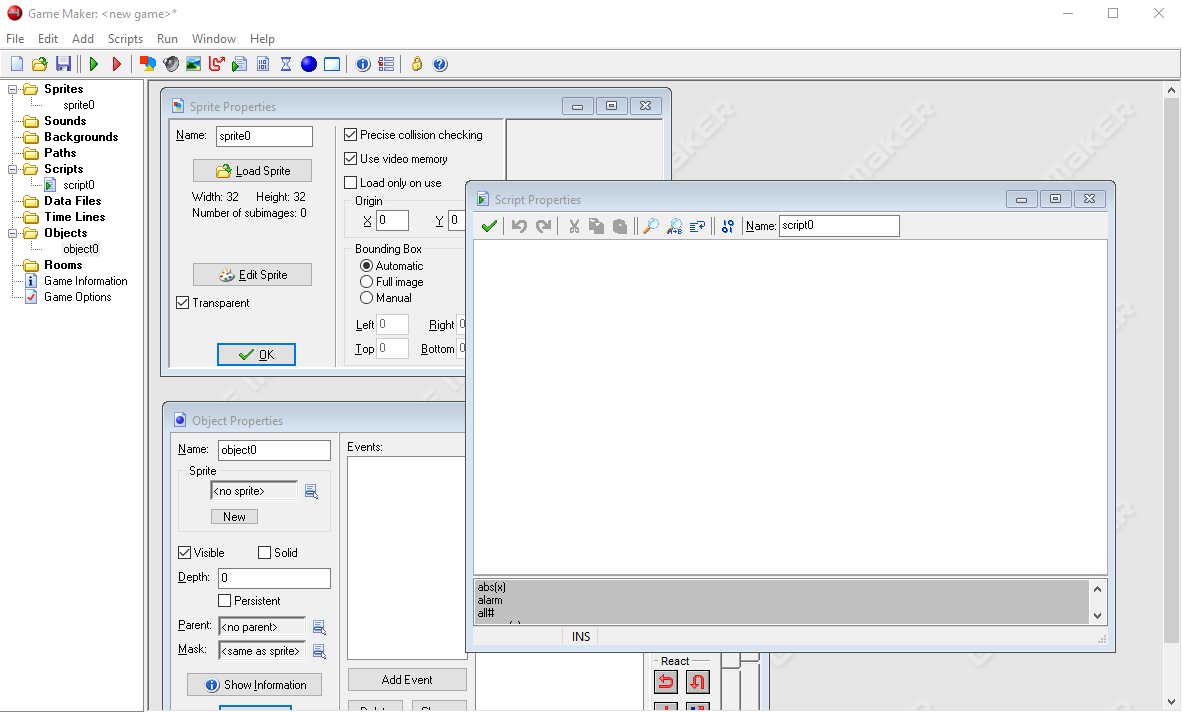The height and width of the screenshot is (712, 1182).
Task: Open the Run menu
Action: 167,38
